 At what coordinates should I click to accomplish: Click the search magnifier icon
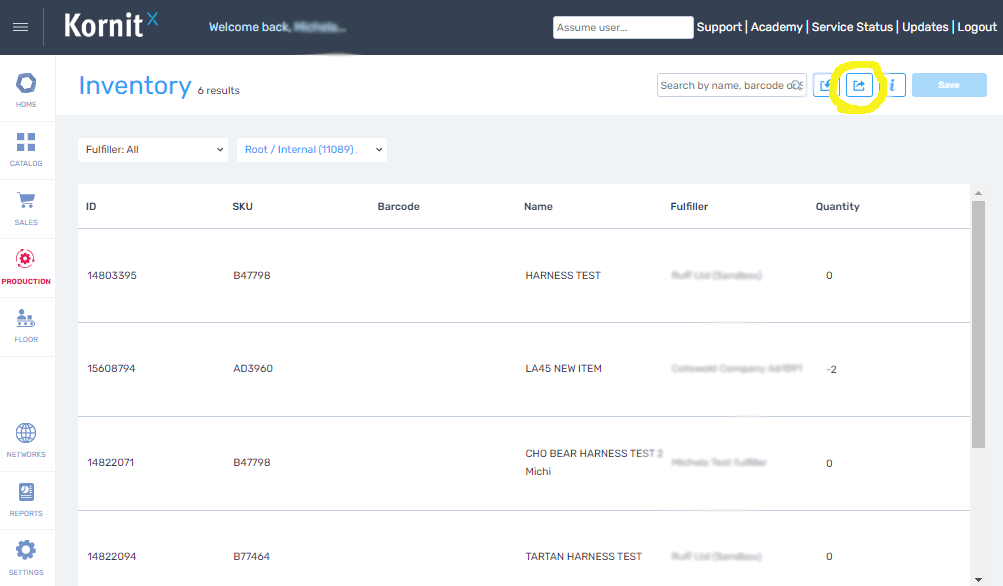[x=796, y=85]
